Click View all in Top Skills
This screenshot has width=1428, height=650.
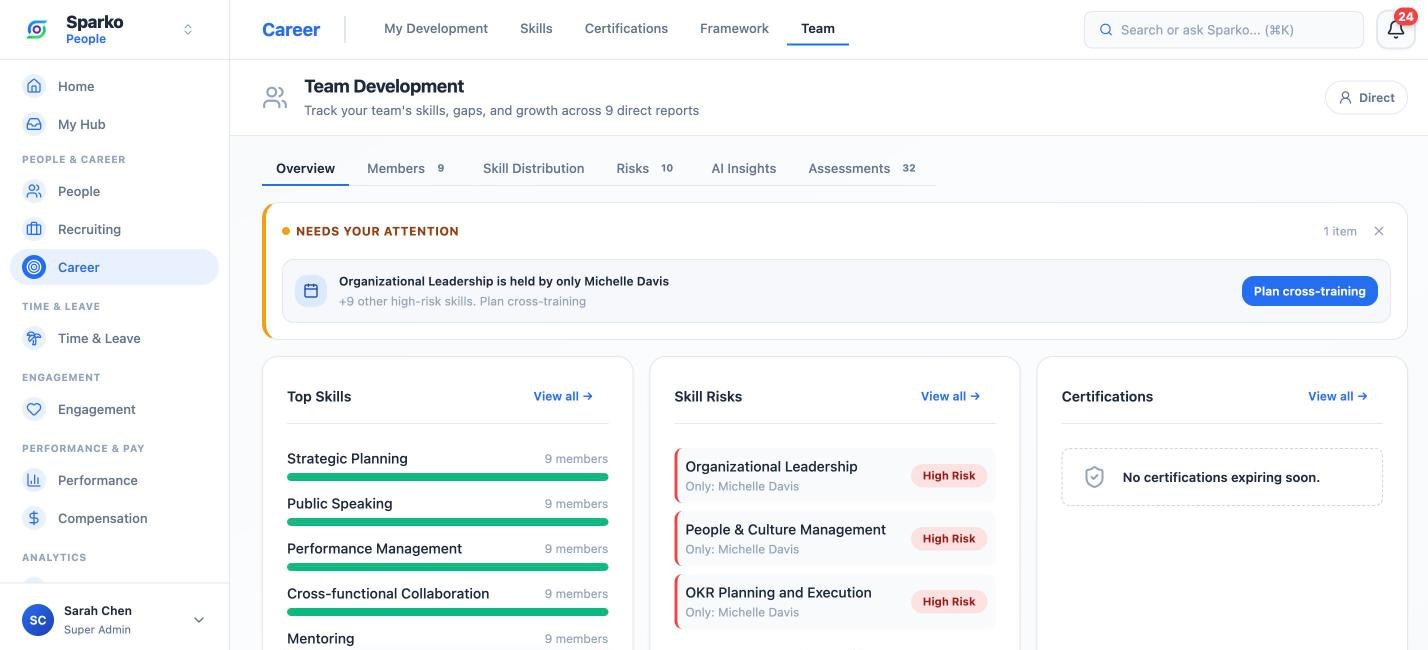563,396
